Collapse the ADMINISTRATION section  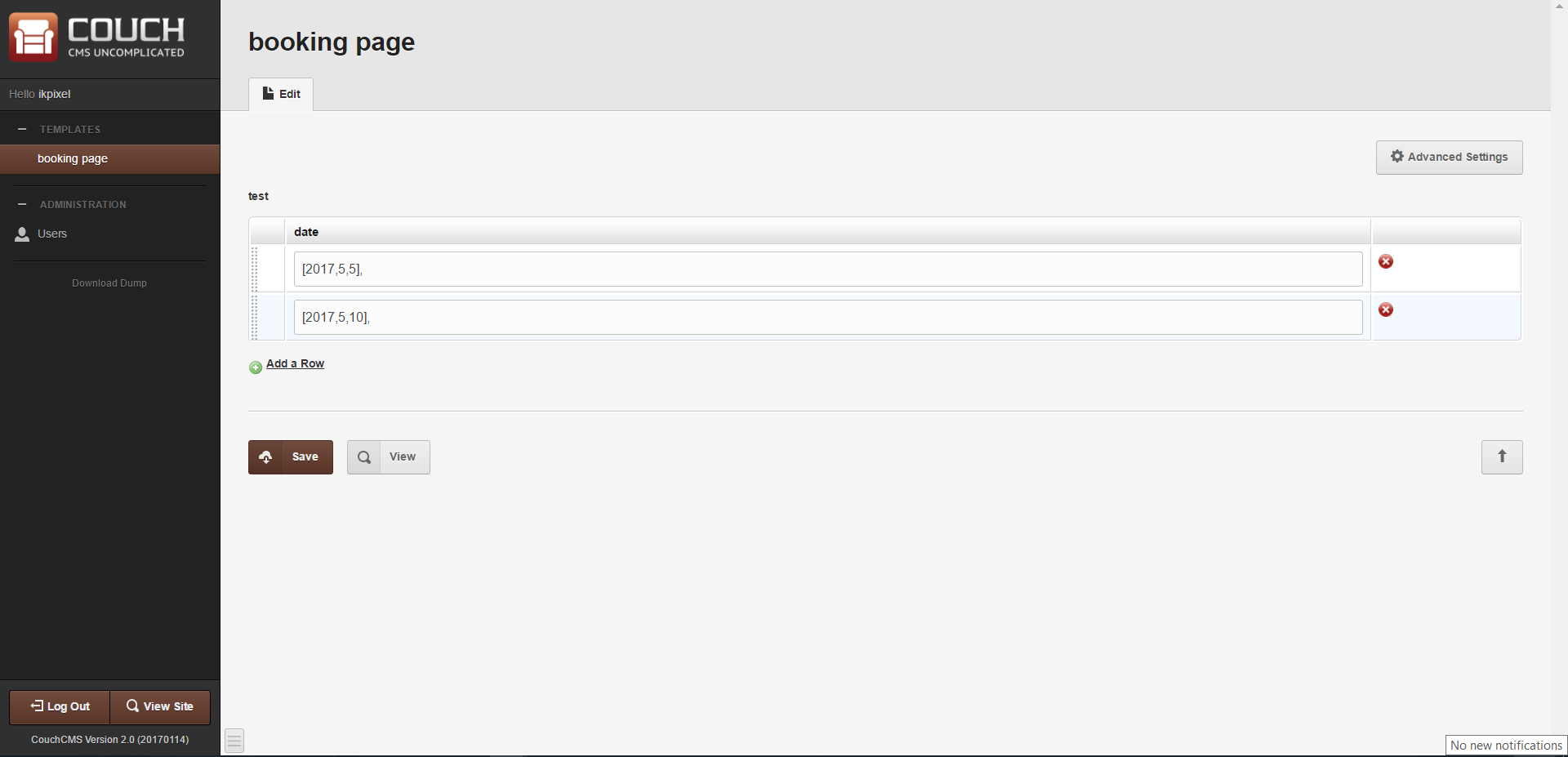(22, 204)
